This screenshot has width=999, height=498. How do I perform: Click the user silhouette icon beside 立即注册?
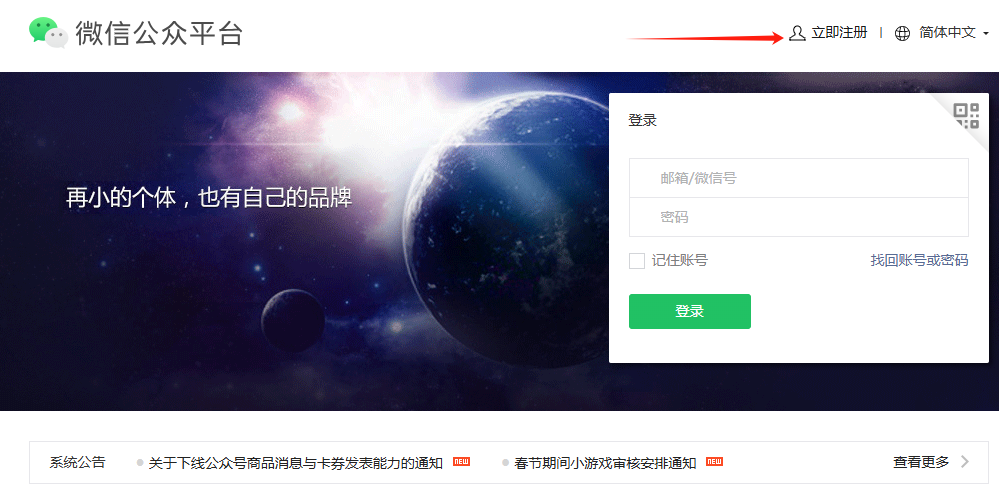(x=797, y=33)
